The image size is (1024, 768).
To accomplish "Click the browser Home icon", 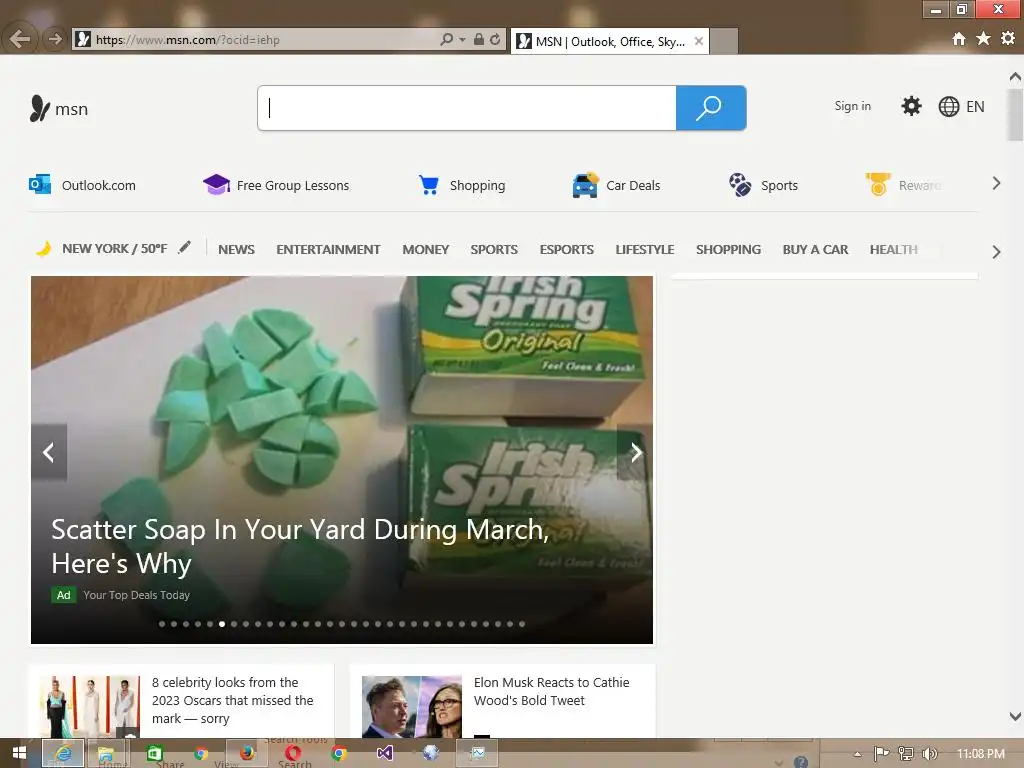I will click(x=959, y=39).
